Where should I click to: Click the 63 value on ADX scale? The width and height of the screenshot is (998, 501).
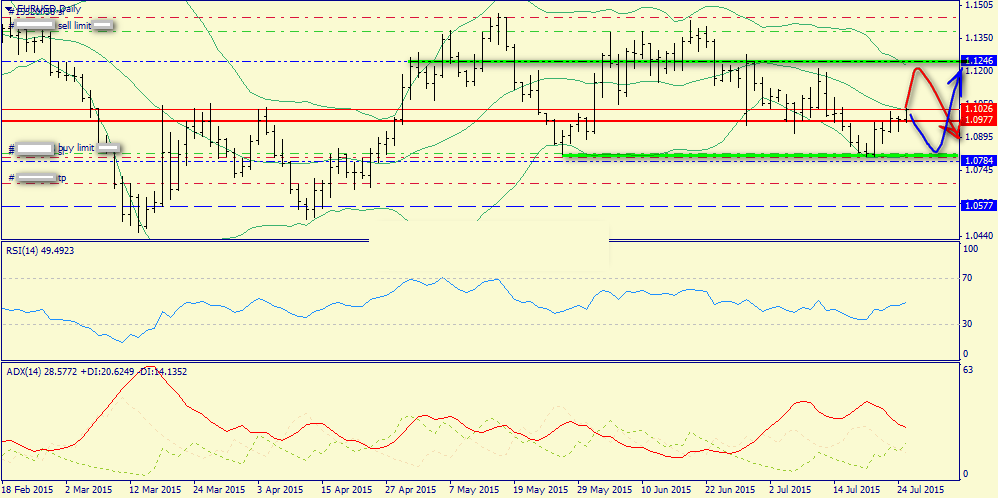point(969,369)
